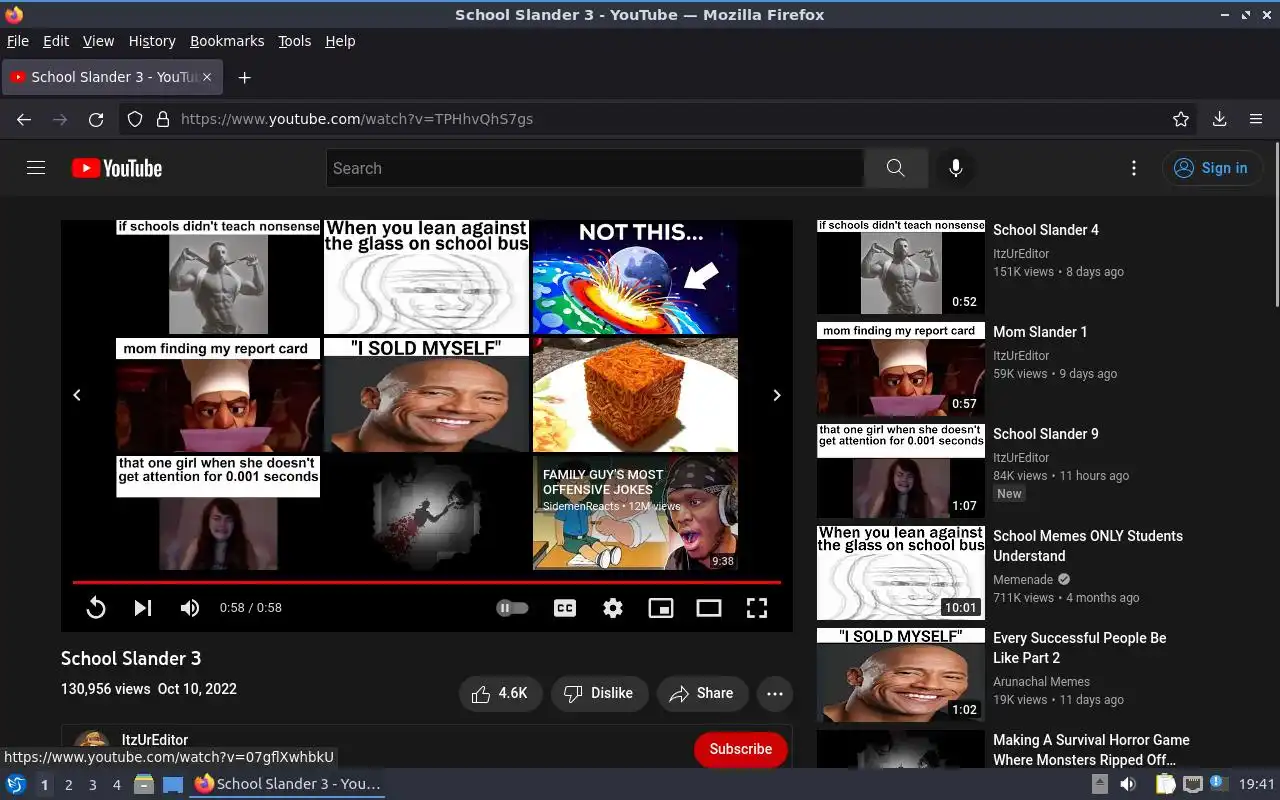This screenshot has width=1280, height=800.
Task: Show desktop via blue taskbar icon
Action: pyautogui.click(x=173, y=785)
